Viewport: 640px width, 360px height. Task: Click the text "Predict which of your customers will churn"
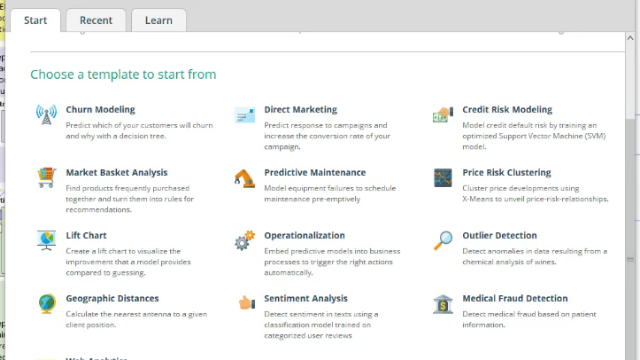(139, 125)
